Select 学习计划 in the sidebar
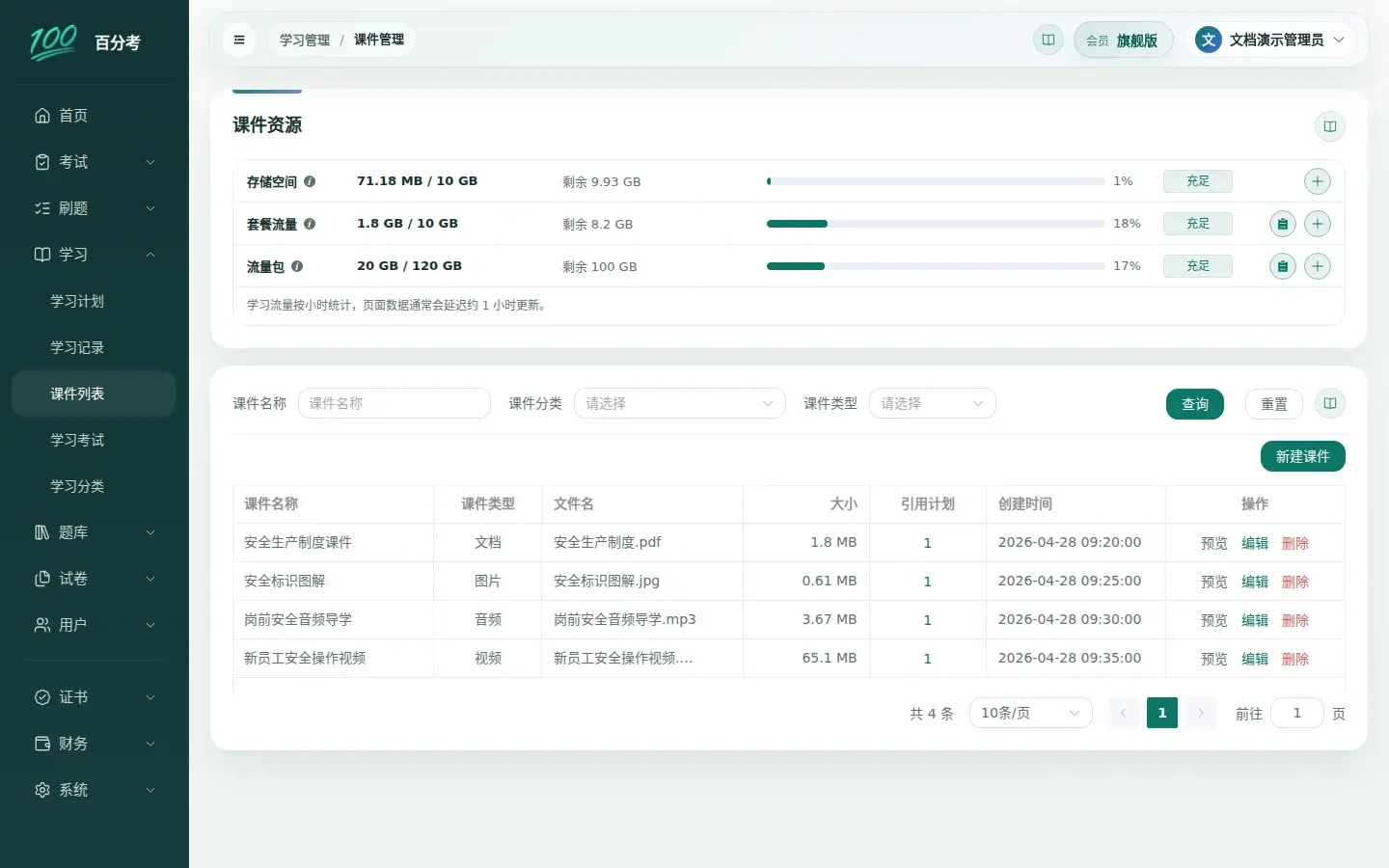1389x868 pixels. click(94, 301)
